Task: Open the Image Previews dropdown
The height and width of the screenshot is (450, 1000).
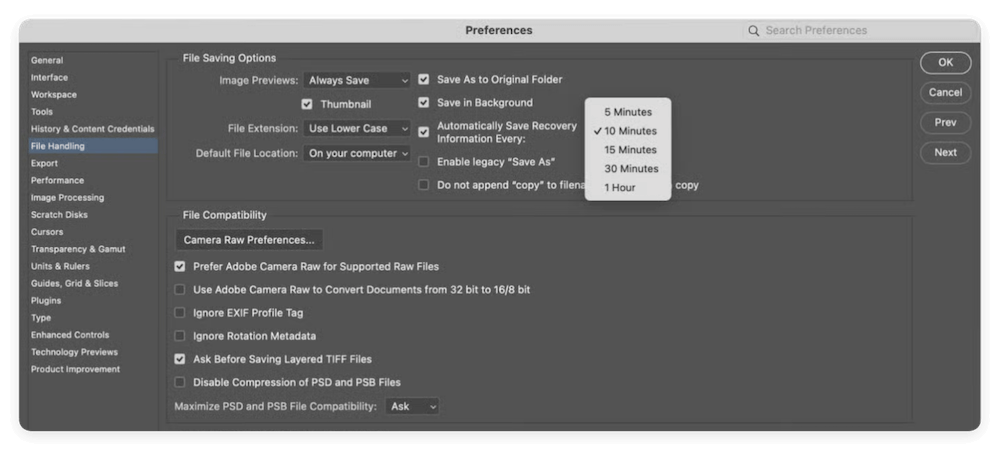Action: click(357, 81)
